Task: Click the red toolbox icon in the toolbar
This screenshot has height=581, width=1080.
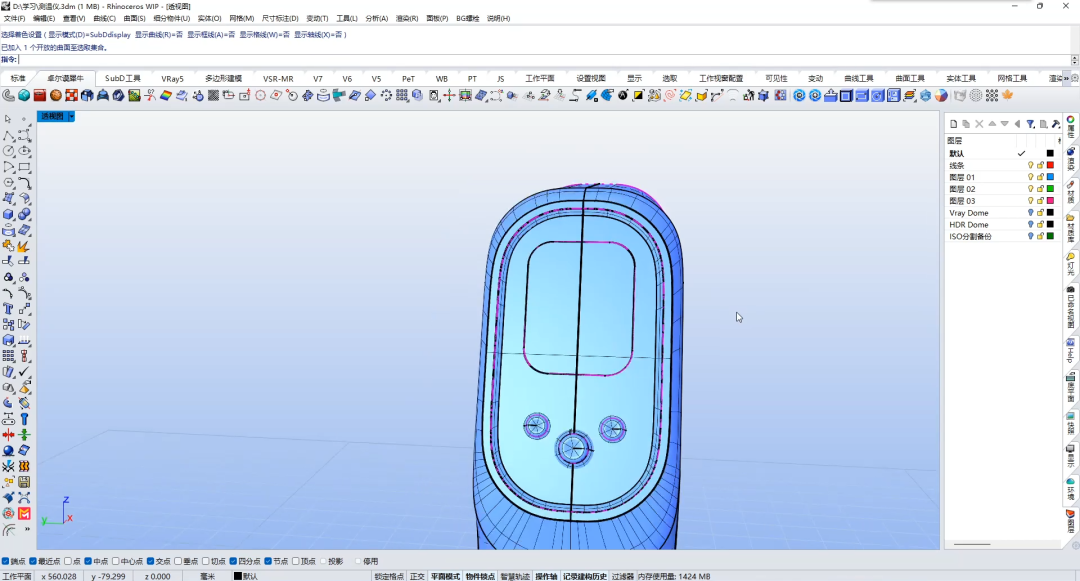Action: 40,96
